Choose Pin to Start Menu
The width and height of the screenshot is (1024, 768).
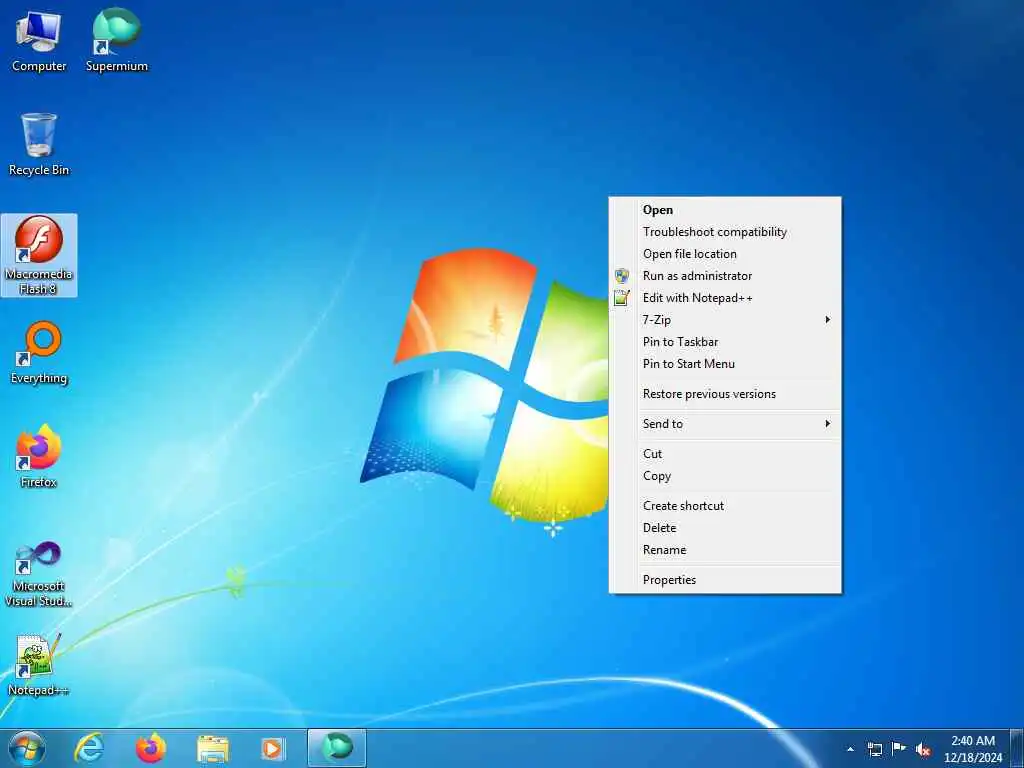[x=725, y=364]
